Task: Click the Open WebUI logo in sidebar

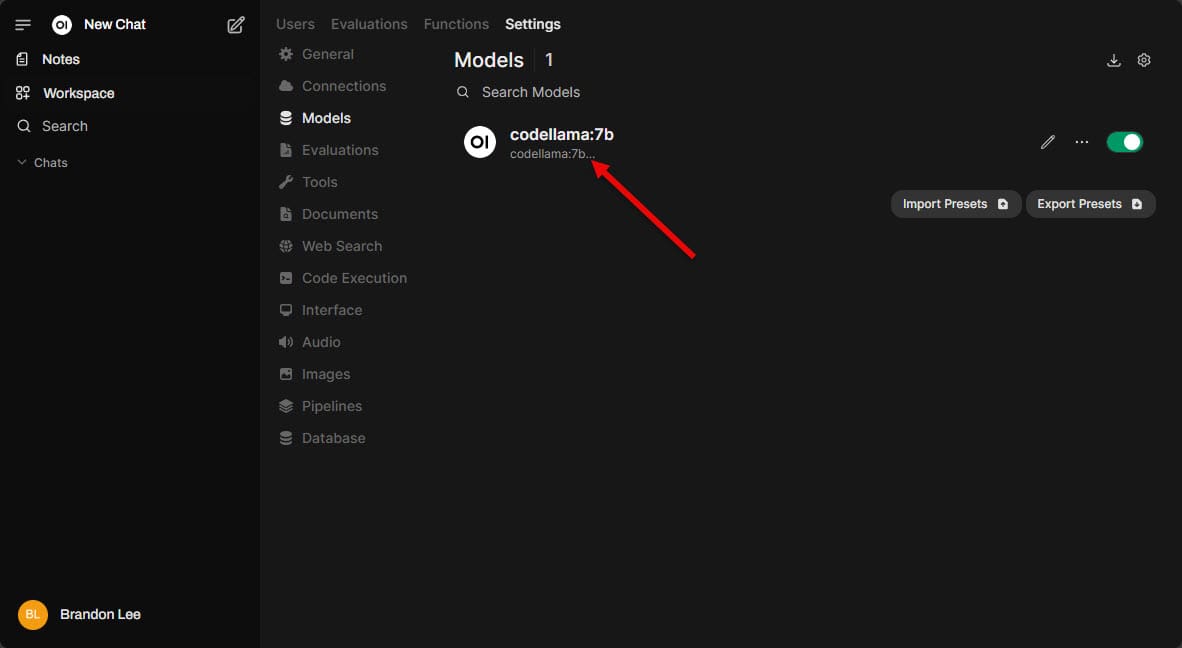Action: click(x=62, y=25)
